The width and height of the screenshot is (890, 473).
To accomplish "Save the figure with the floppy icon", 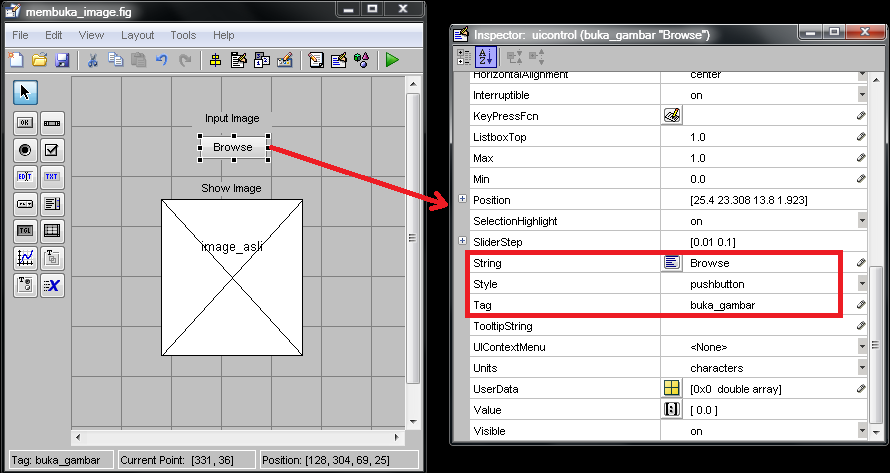I will pos(61,60).
